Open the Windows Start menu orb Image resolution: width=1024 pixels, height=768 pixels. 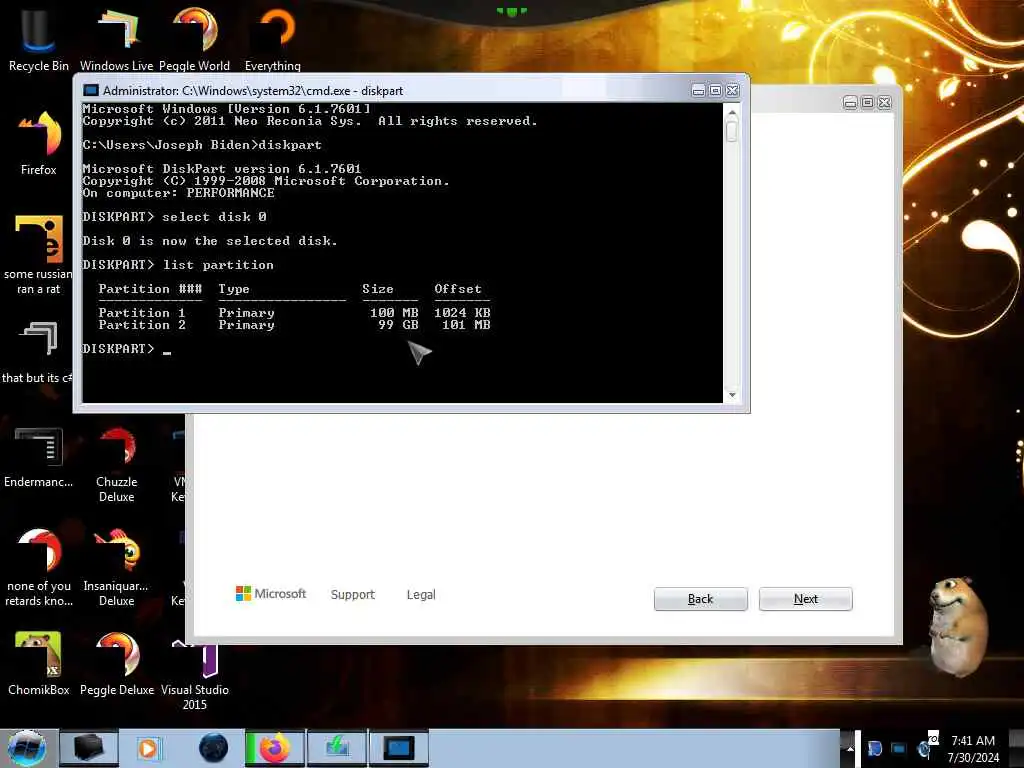click(26, 748)
